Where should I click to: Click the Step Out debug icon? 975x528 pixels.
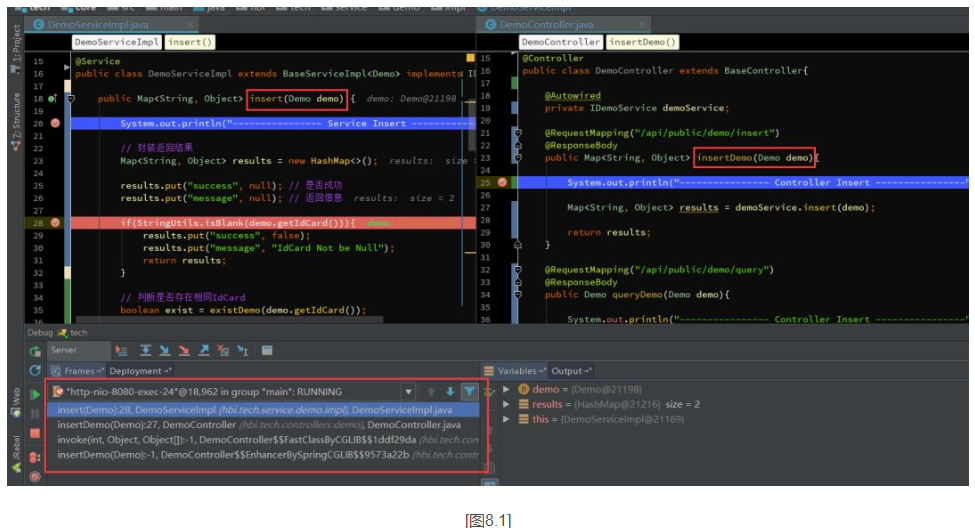tap(203, 351)
